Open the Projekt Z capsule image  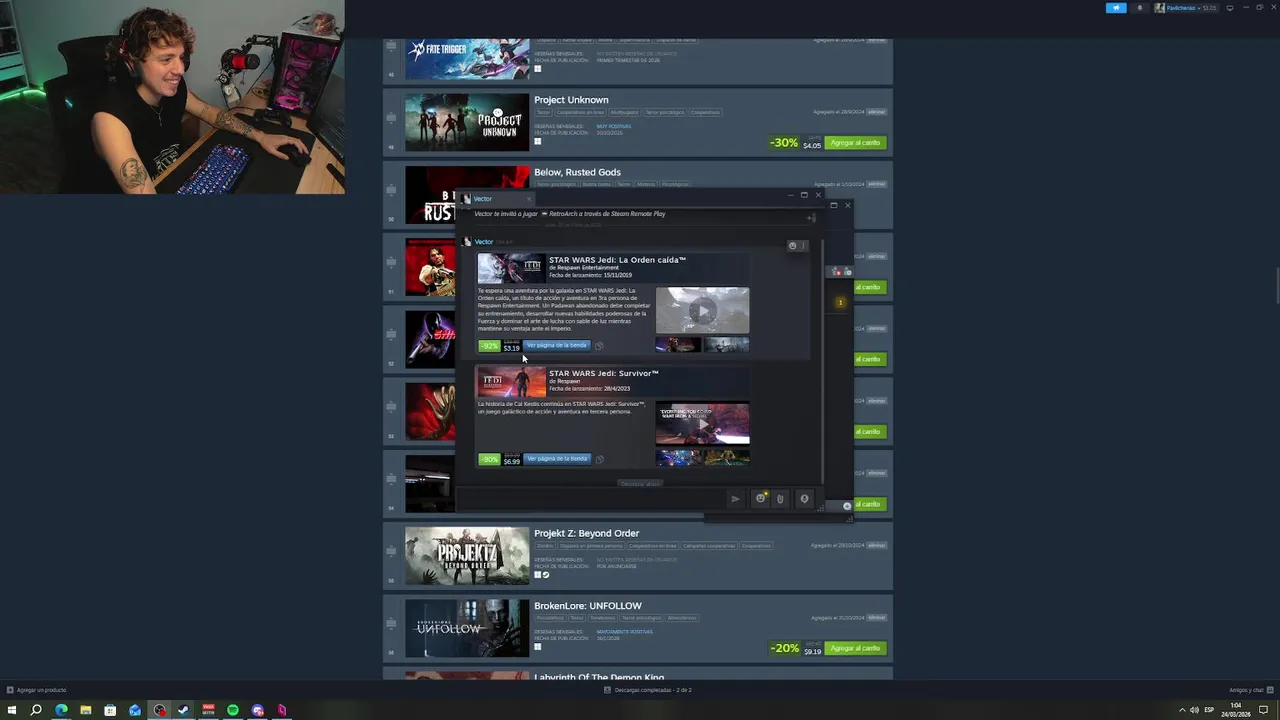point(467,556)
